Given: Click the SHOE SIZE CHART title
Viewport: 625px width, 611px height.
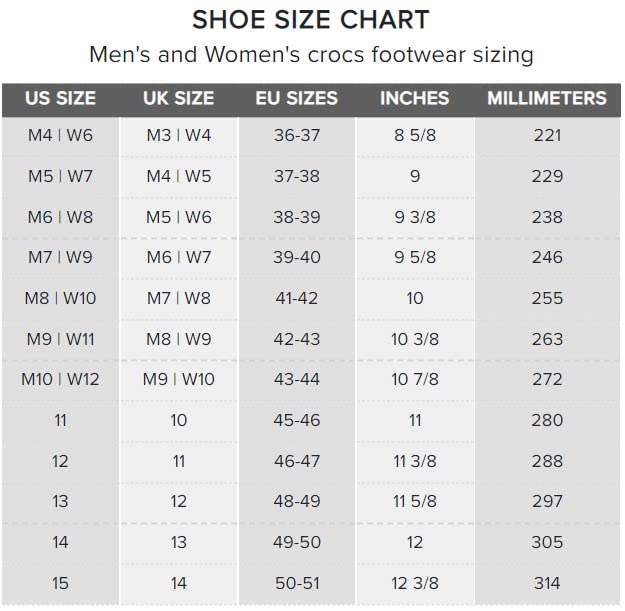Looking at the screenshot, I should (310, 19).
